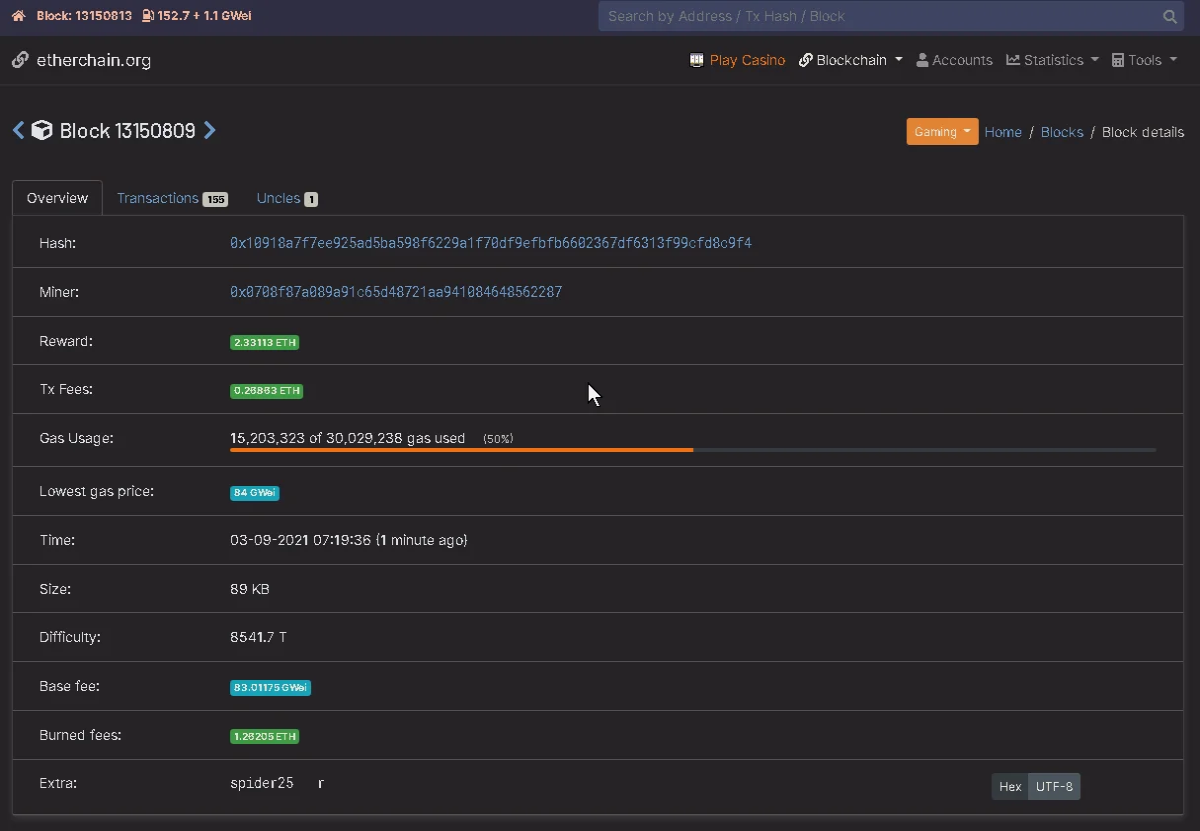
Task: Go to Blocks in breadcrumb
Action: (x=1062, y=132)
